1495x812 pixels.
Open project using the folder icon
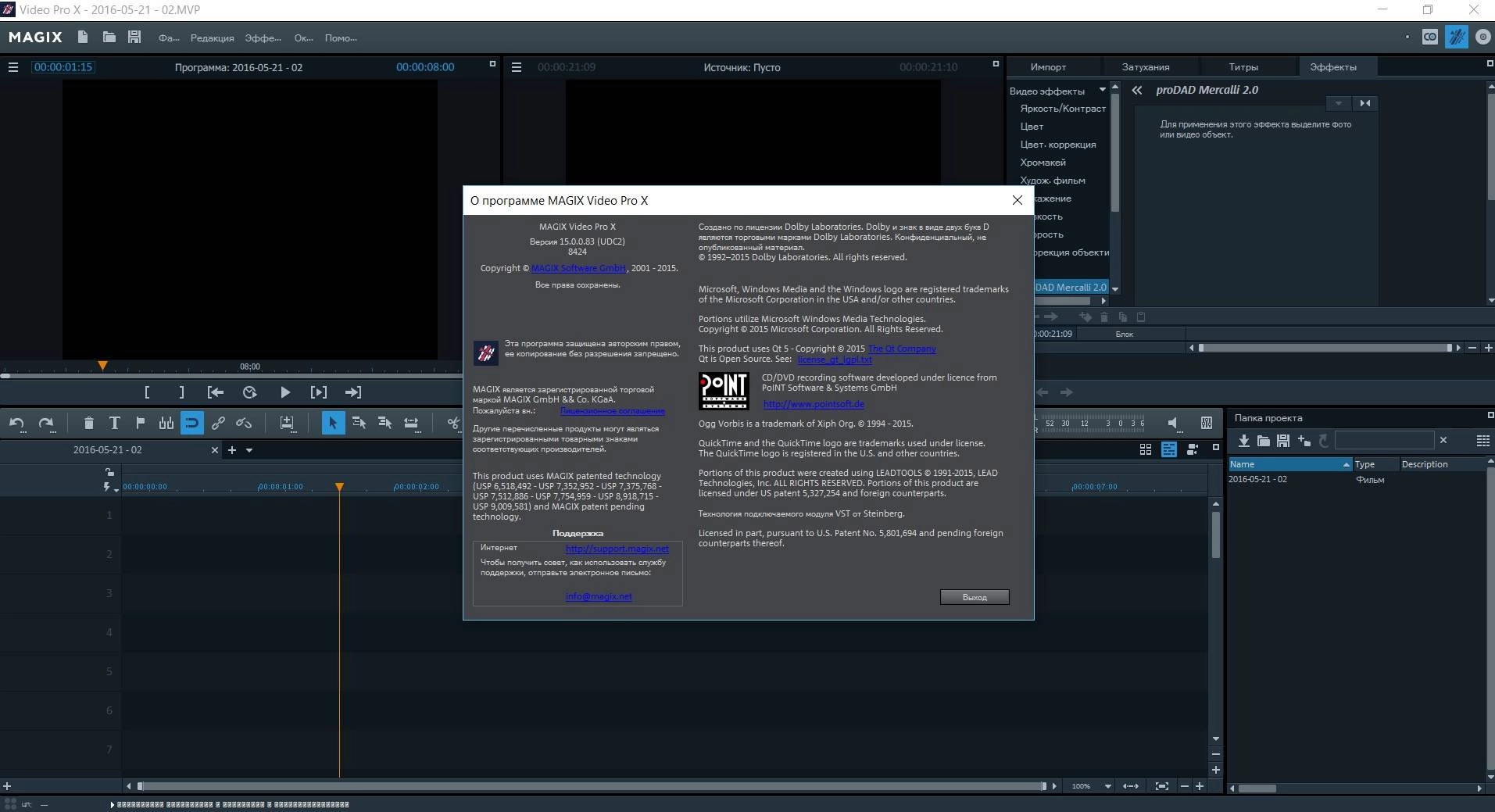point(109,37)
